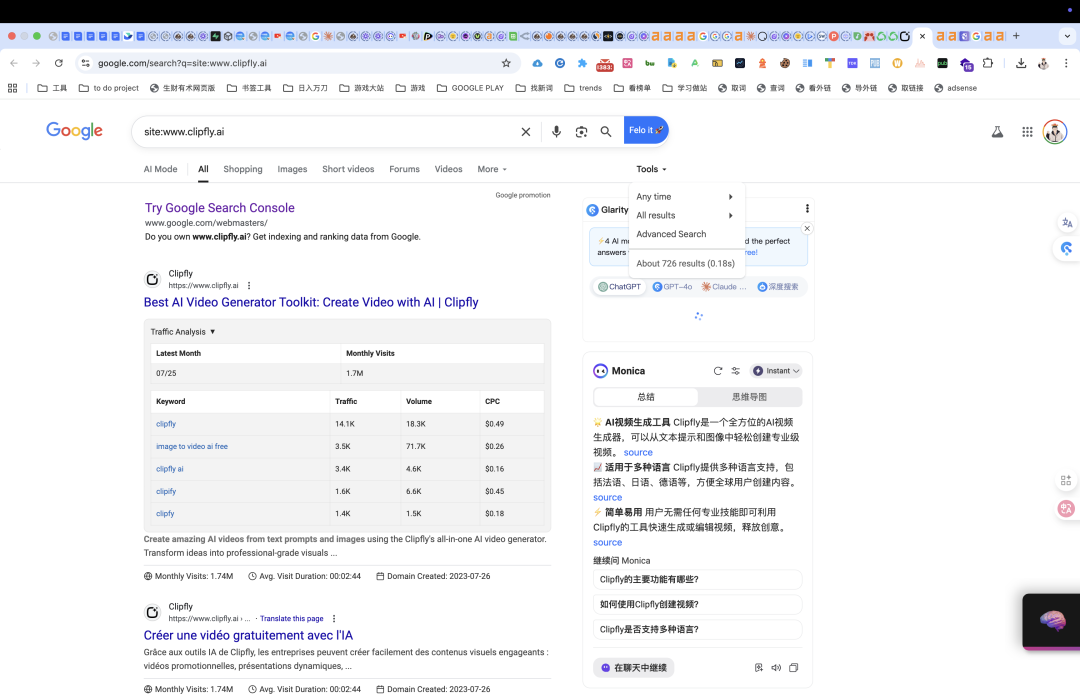Open the Tools dropdown
The width and height of the screenshot is (1080, 698).
[x=652, y=169]
